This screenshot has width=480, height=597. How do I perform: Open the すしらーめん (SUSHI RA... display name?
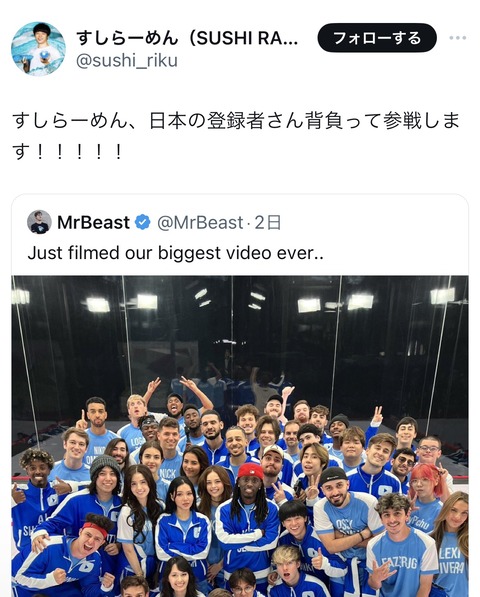[187, 37]
